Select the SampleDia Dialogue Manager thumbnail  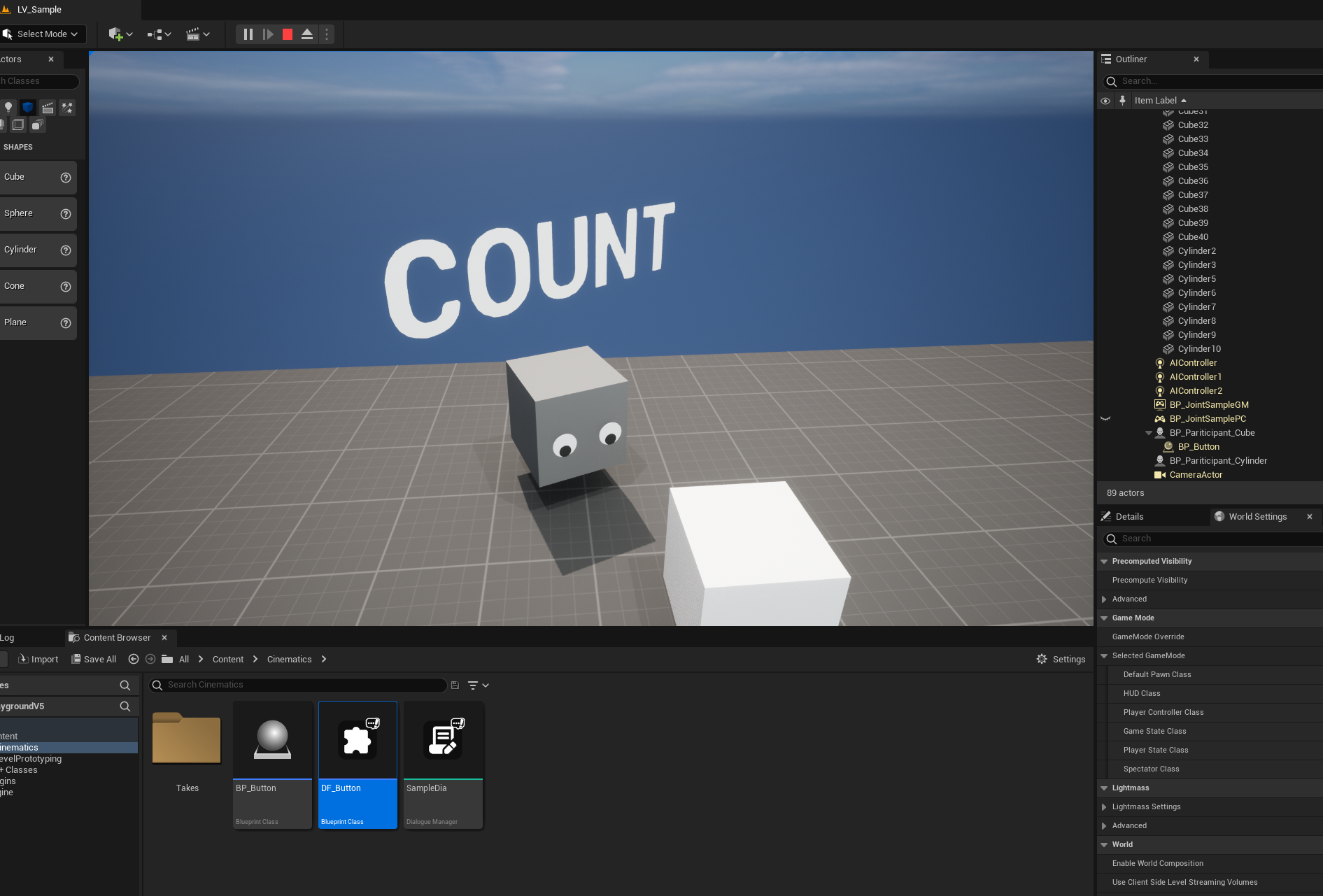(x=443, y=741)
